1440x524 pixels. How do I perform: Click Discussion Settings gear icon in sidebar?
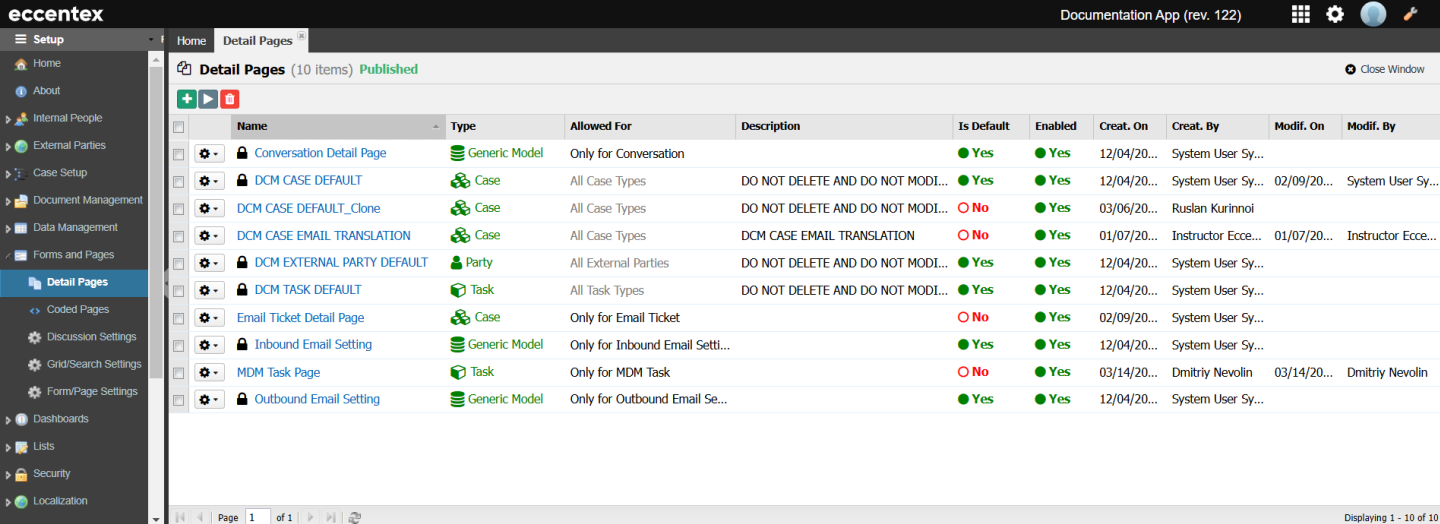click(x=35, y=337)
